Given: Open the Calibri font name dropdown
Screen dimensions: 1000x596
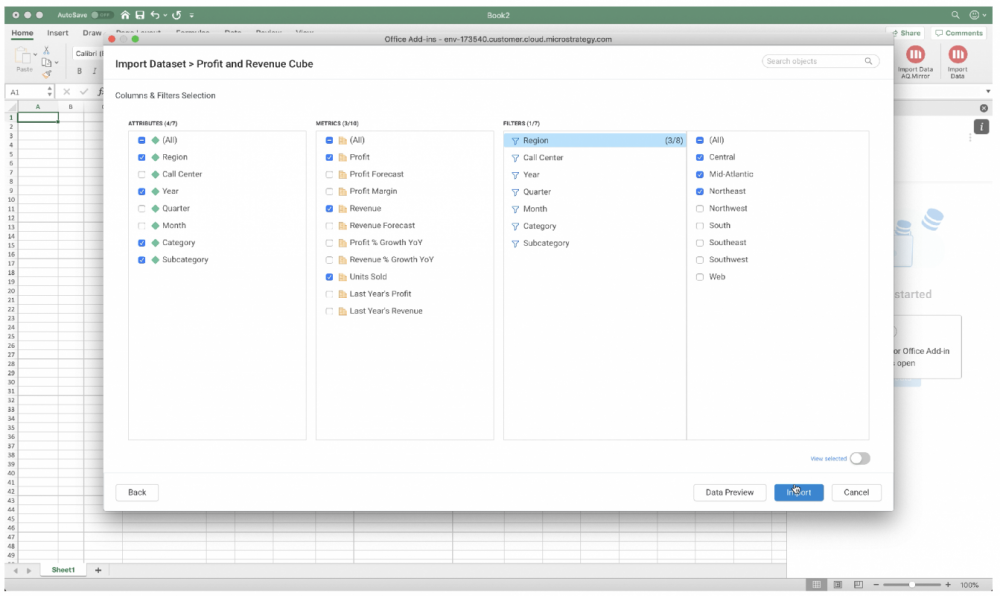Looking at the screenshot, I should pos(89,54).
